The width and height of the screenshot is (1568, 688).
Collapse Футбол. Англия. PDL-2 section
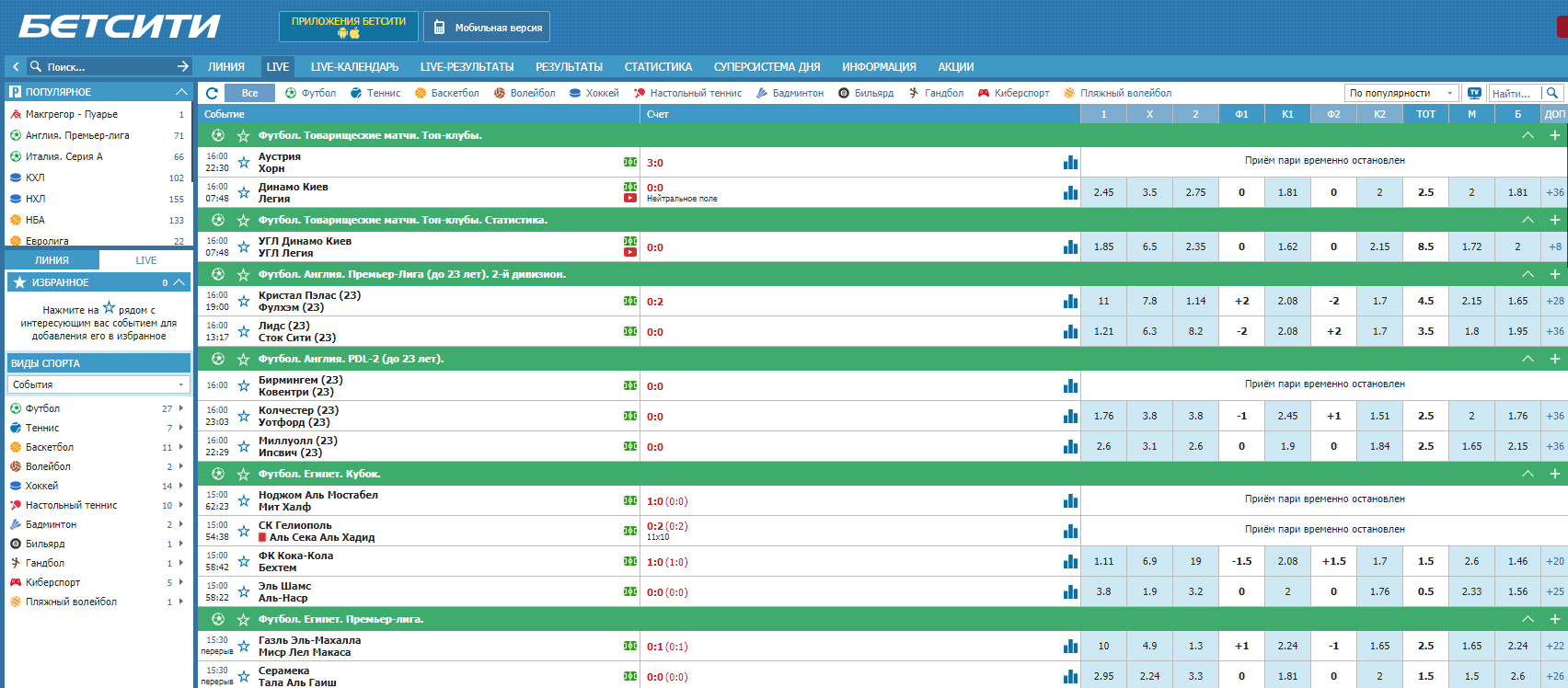coord(1528,359)
